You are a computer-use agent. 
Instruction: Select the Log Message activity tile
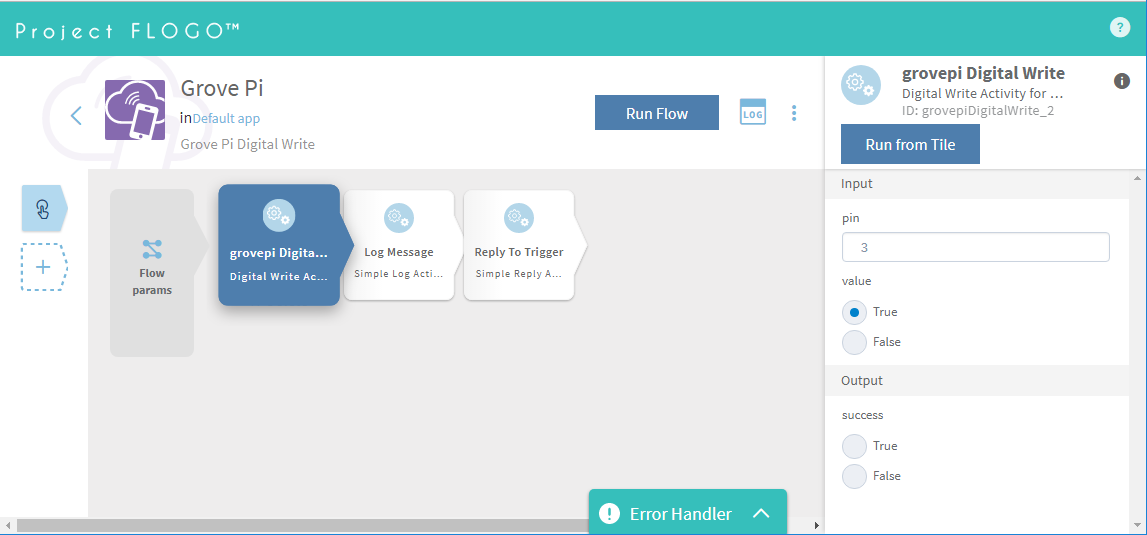coord(398,245)
